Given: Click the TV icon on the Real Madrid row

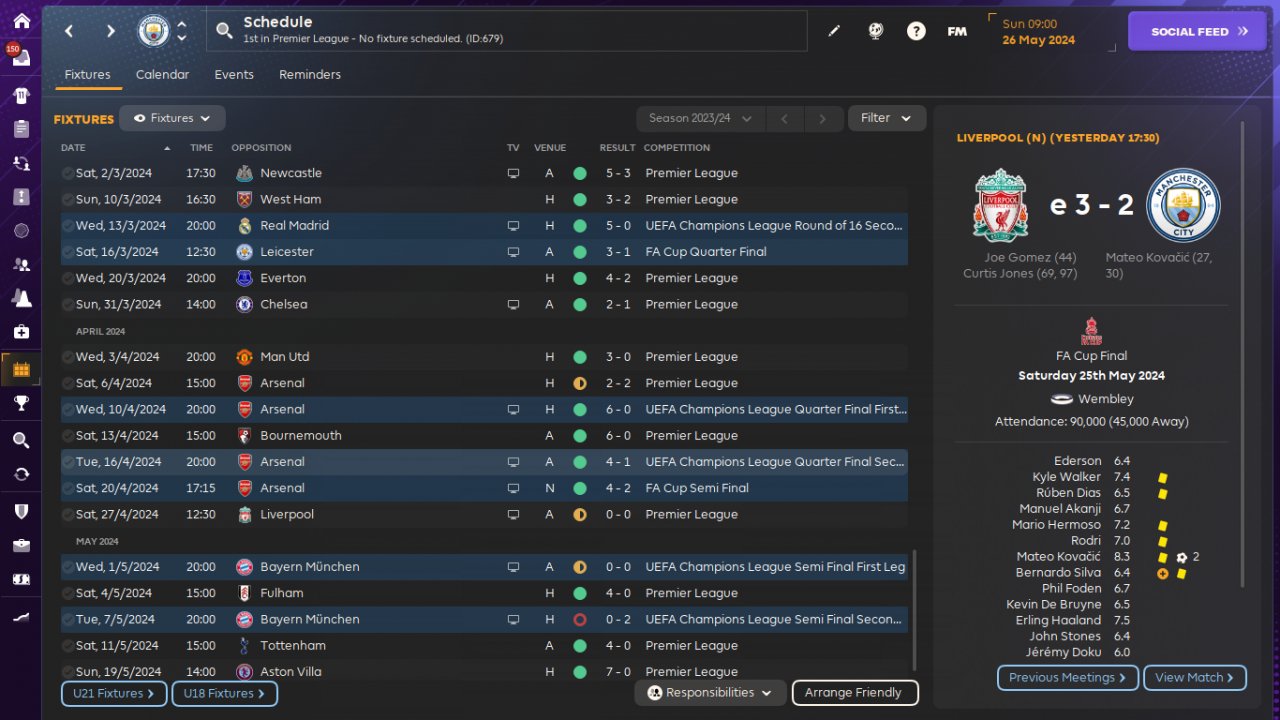Looking at the screenshot, I should coord(513,226).
